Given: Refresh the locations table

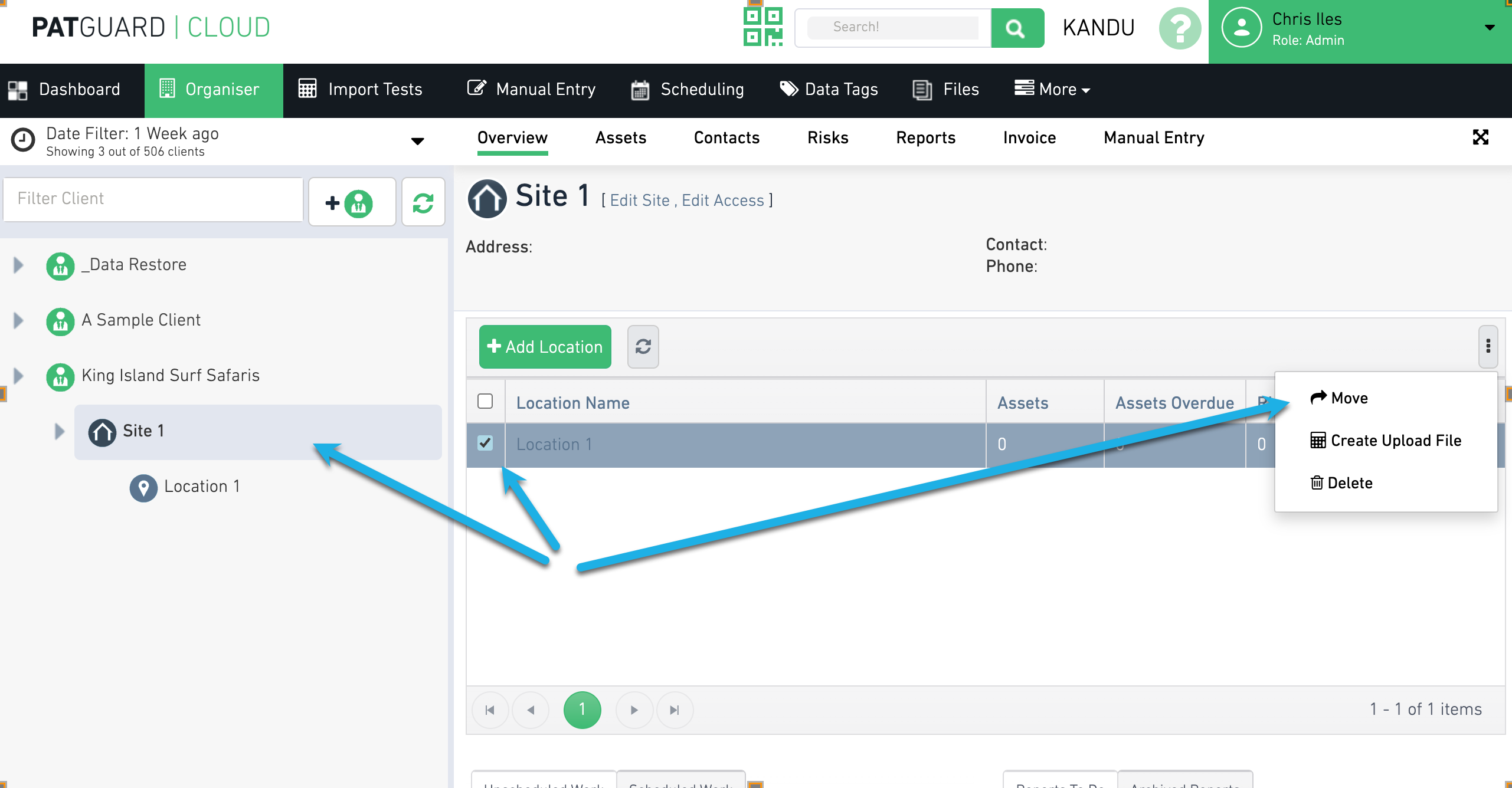Looking at the screenshot, I should (643, 347).
